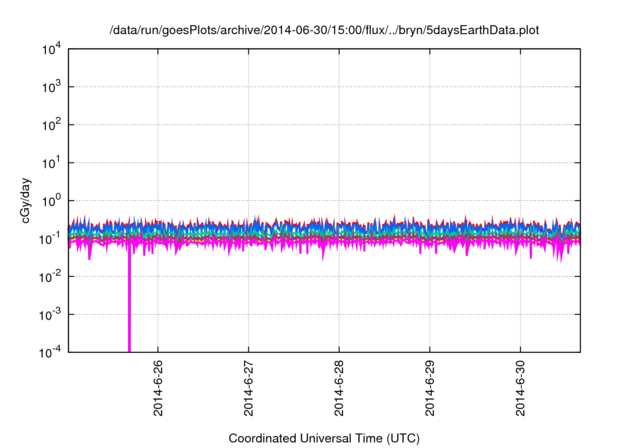This screenshot has height=448, width=640.
Task: Click the 2014-6-28 date tick label
Action: pos(339,388)
